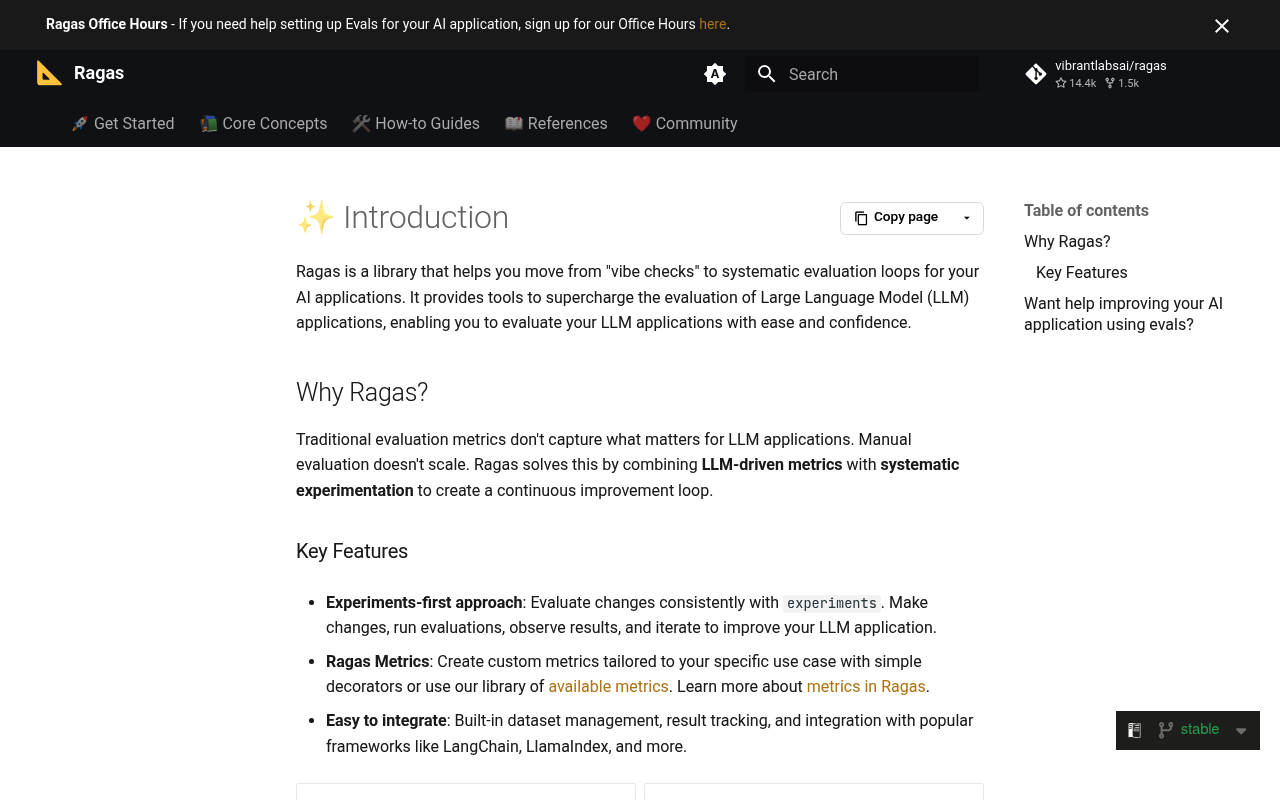Click the Ragas logo icon

coord(49,73)
